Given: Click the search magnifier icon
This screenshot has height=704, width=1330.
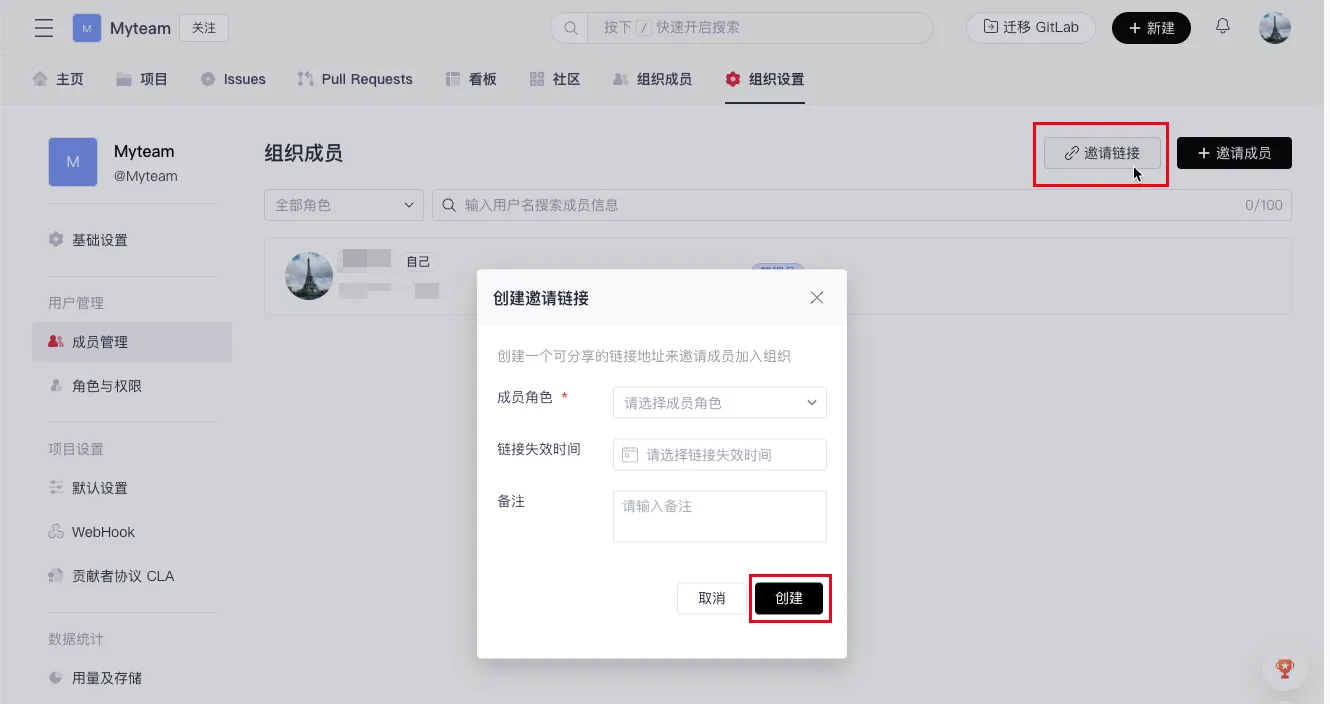Looking at the screenshot, I should click(x=571, y=28).
